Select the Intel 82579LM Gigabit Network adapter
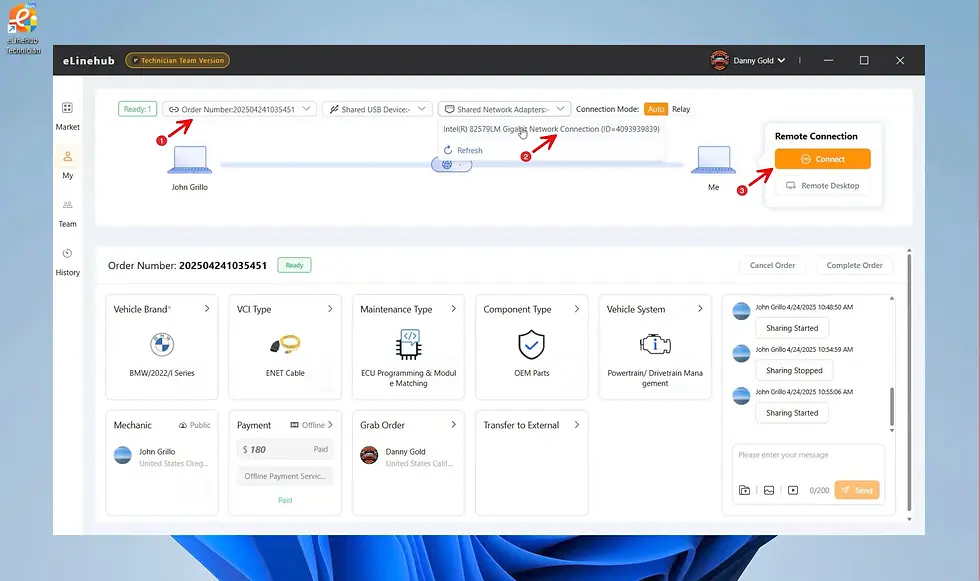Screen dimensions: 980x581 tap(551, 129)
